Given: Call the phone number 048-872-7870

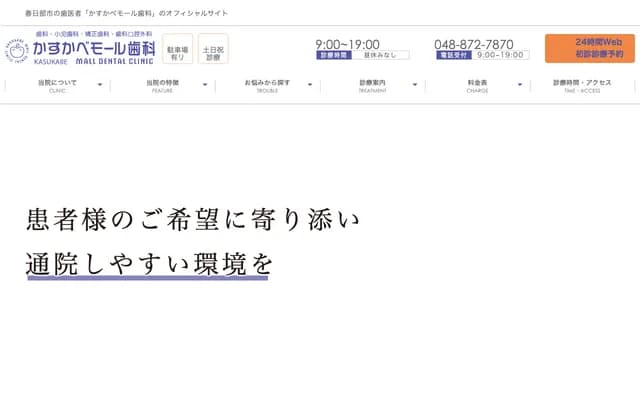Looking at the screenshot, I should point(473,44).
